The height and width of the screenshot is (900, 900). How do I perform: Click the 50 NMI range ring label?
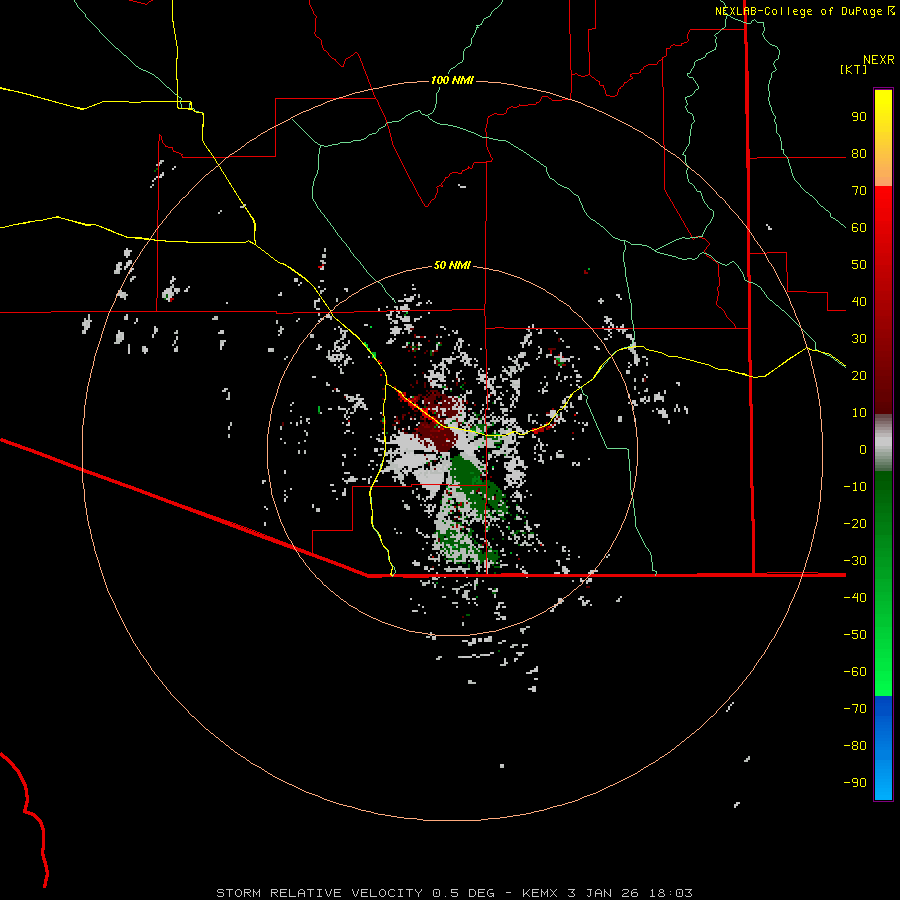tap(452, 265)
